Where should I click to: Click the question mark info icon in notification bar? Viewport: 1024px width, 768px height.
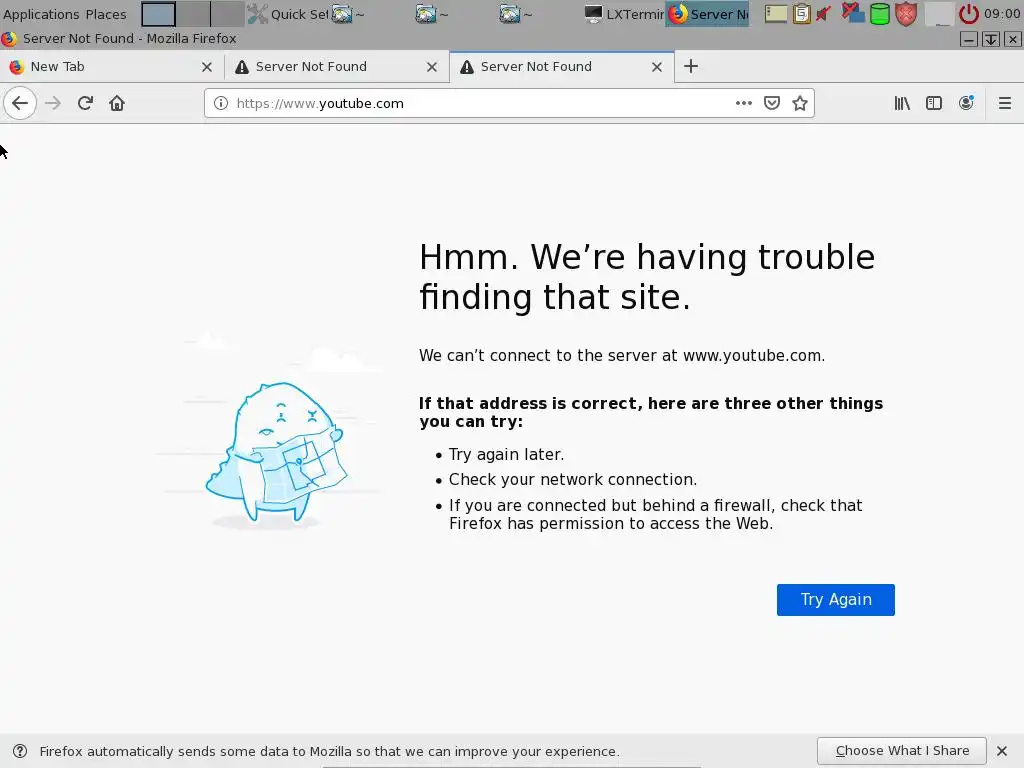tap(20, 751)
